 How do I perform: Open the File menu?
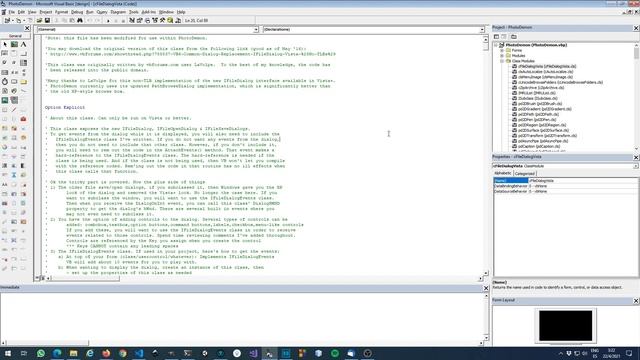pos(11,12)
